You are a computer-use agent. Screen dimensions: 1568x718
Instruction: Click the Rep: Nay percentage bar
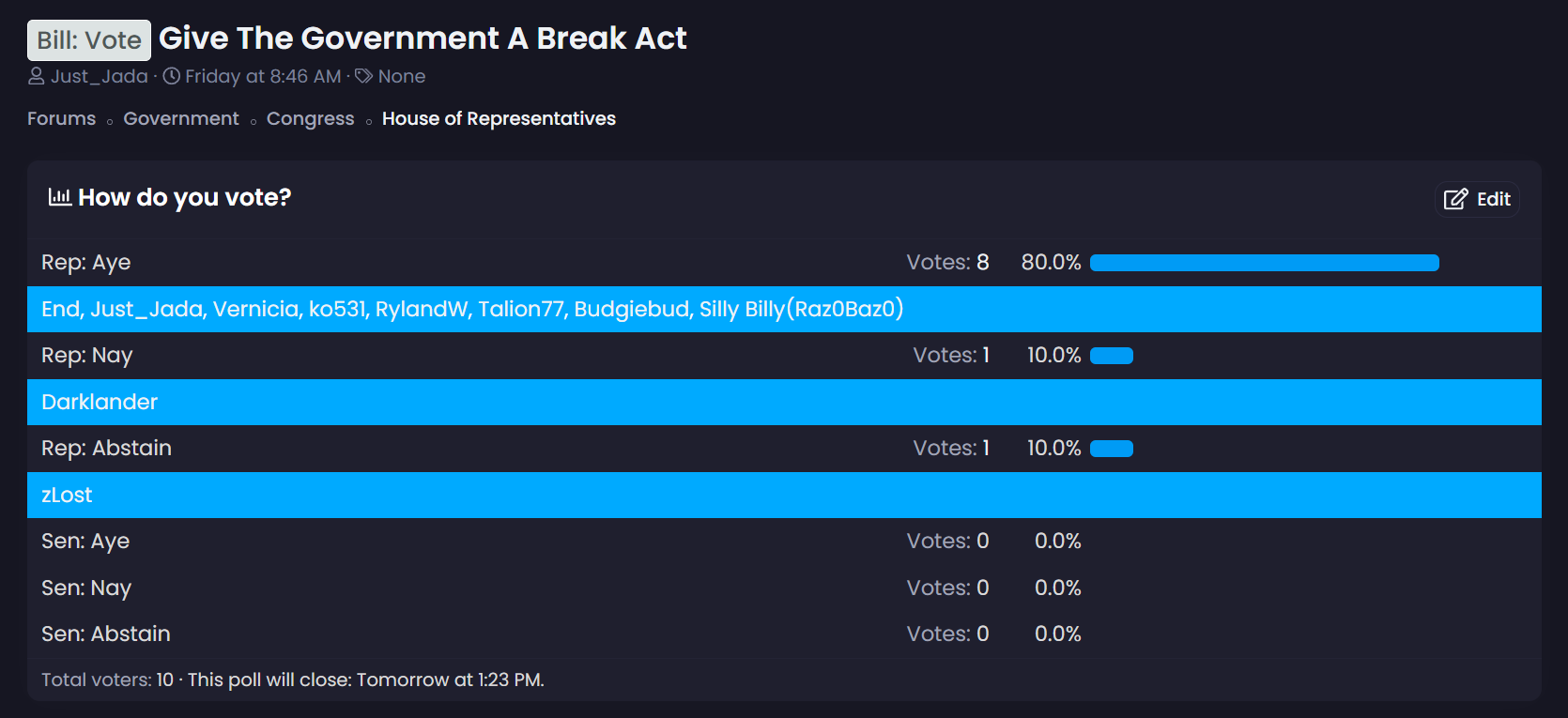tap(1112, 356)
